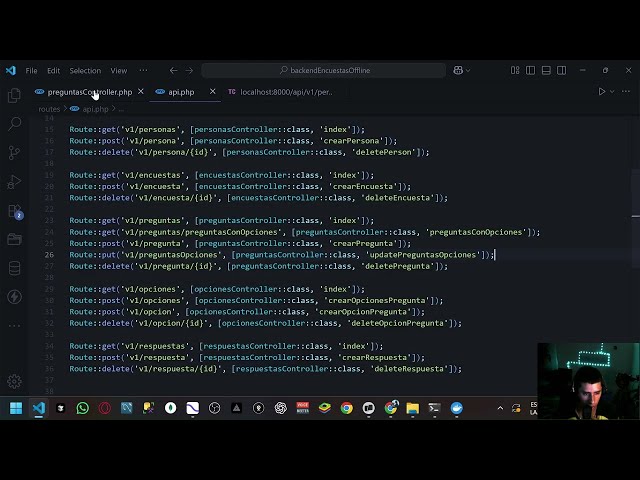Switch to preguntasController.php tab
This screenshot has height=480, width=640.
tap(89, 92)
